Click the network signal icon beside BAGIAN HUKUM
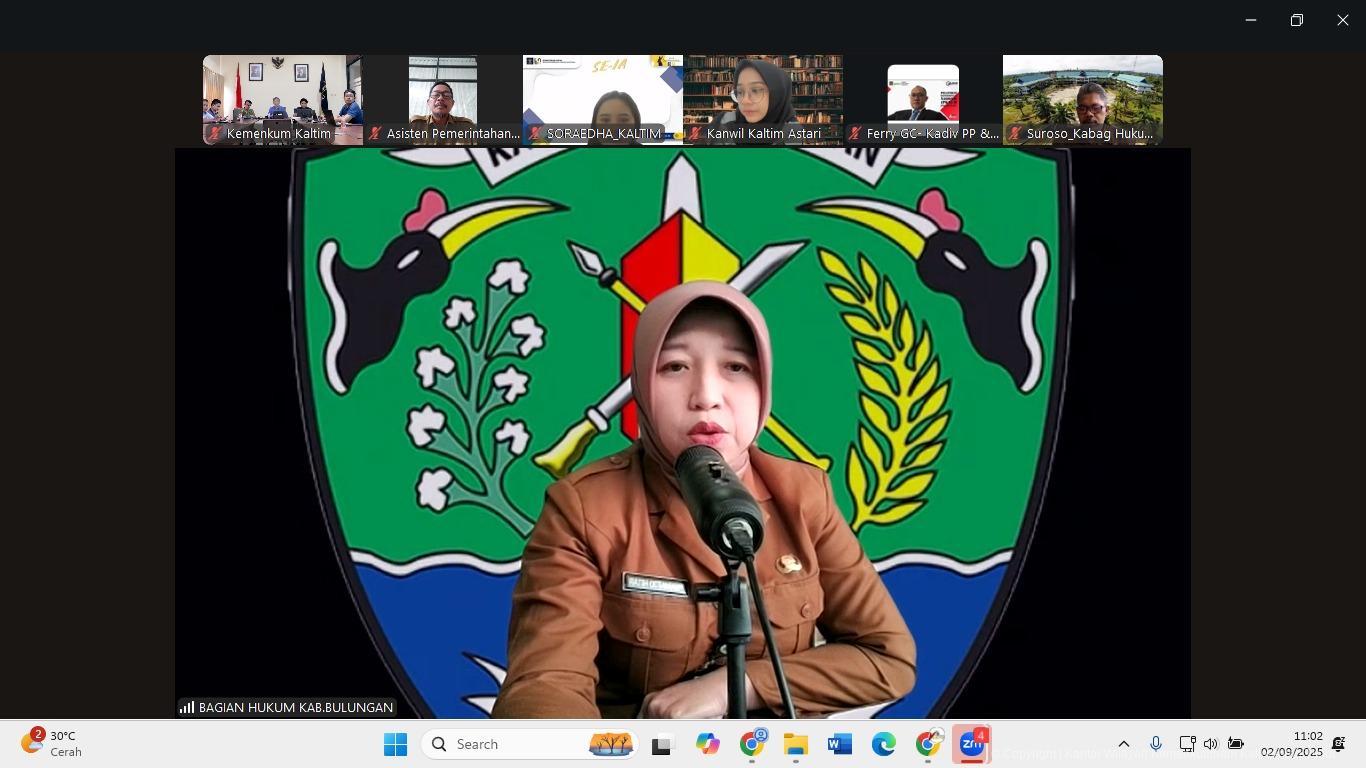Viewport: 1366px width, 768px height. pos(187,707)
